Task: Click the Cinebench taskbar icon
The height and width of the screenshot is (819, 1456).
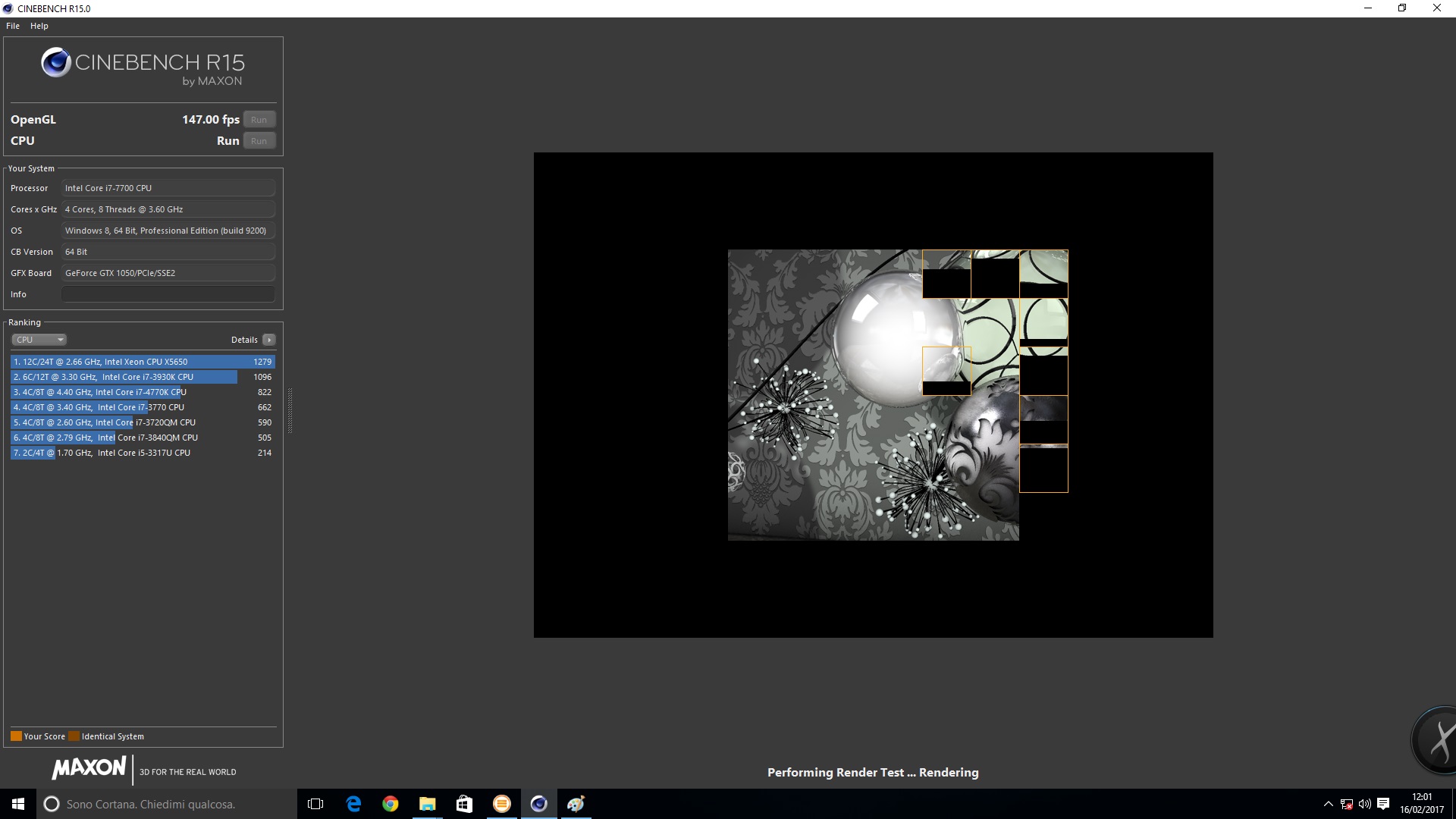Action: [x=539, y=804]
